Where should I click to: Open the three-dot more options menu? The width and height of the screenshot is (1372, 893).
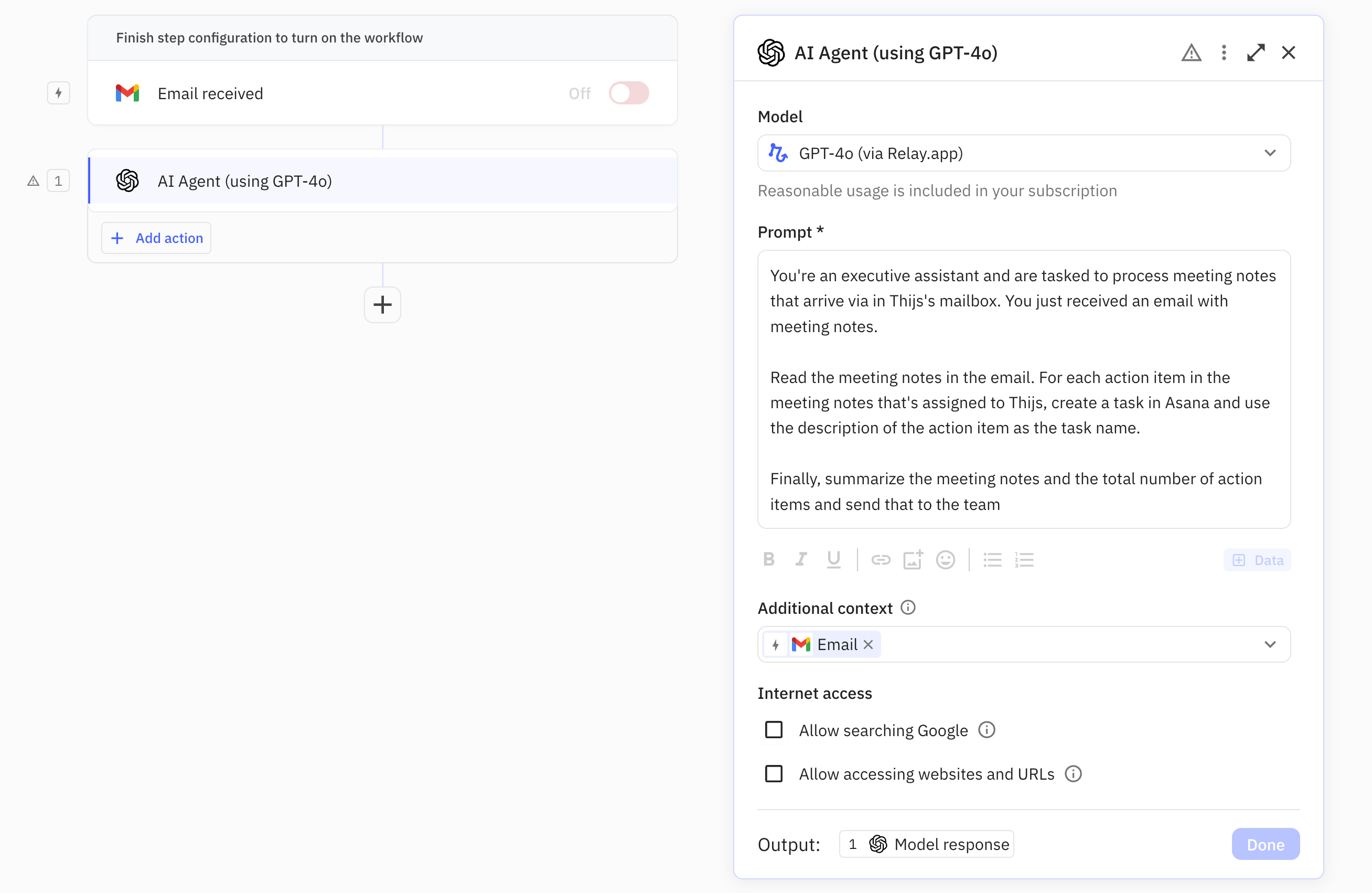(1224, 52)
